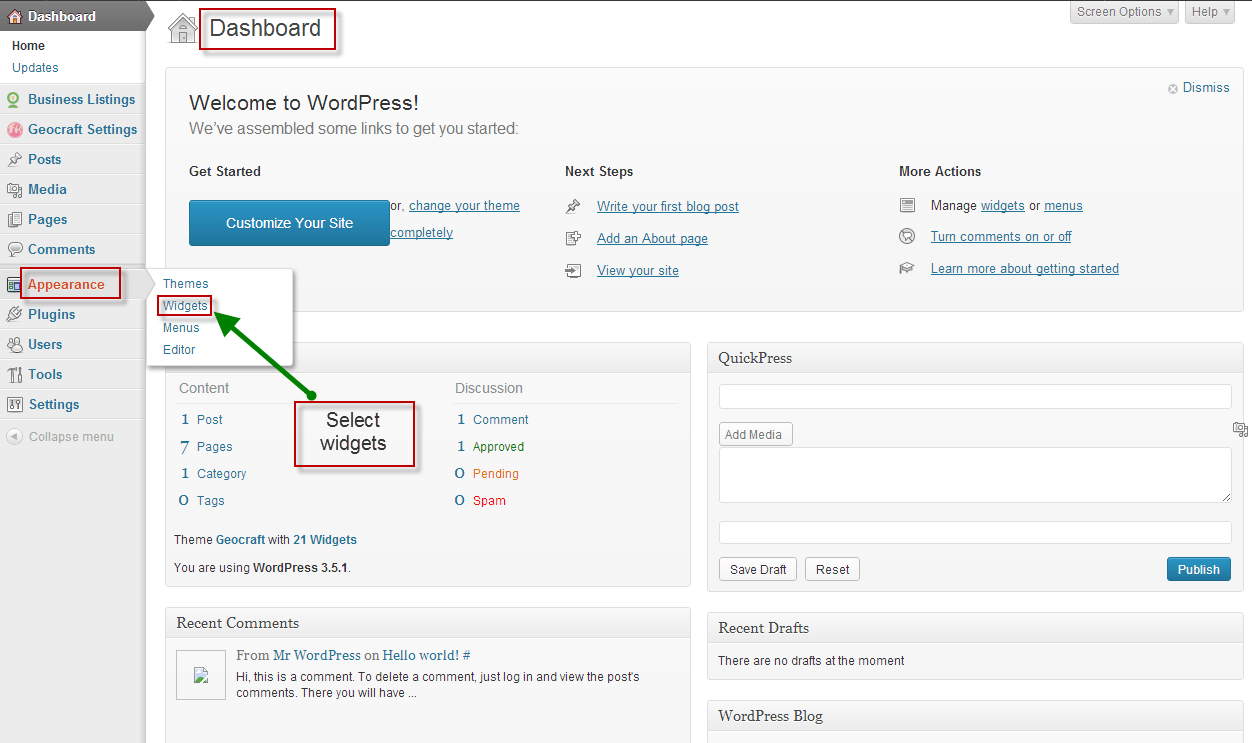The width and height of the screenshot is (1252, 743).
Task: Click the large house icon beside Dashboard title
Action: 183,28
